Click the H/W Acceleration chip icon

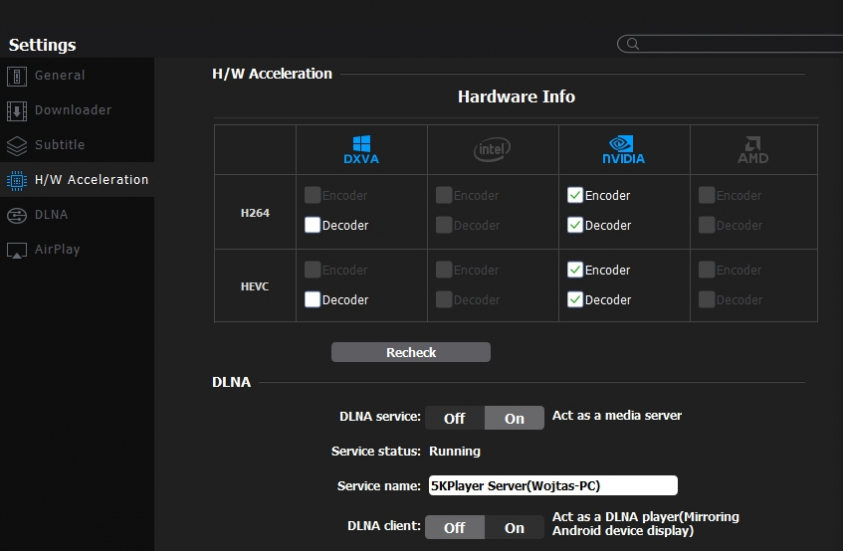click(16, 180)
